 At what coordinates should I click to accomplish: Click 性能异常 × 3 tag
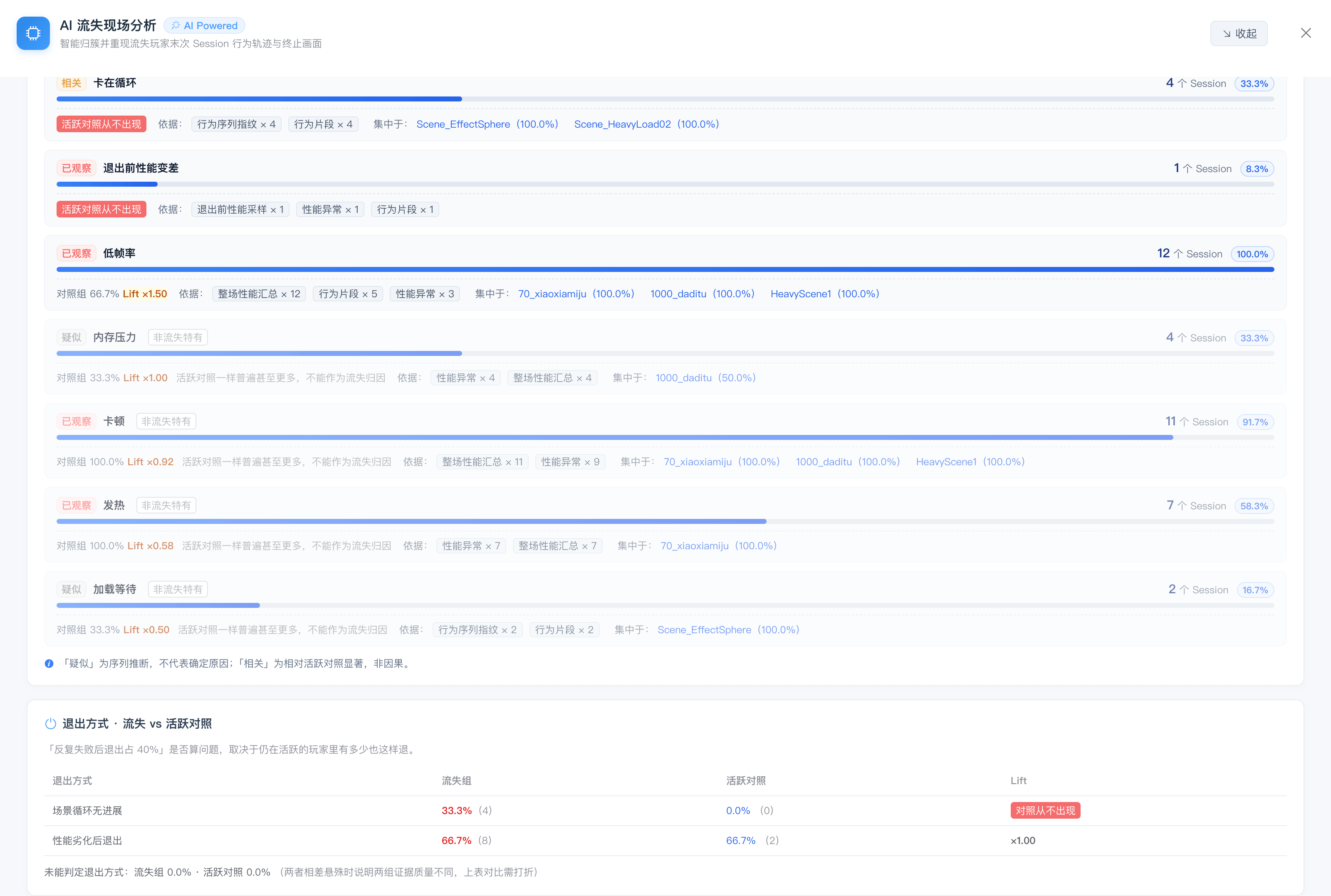[x=425, y=294]
